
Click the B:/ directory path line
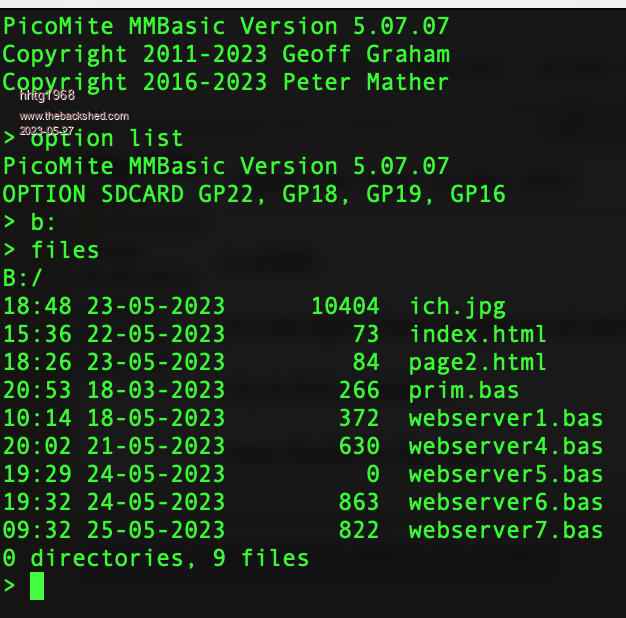point(23,278)
